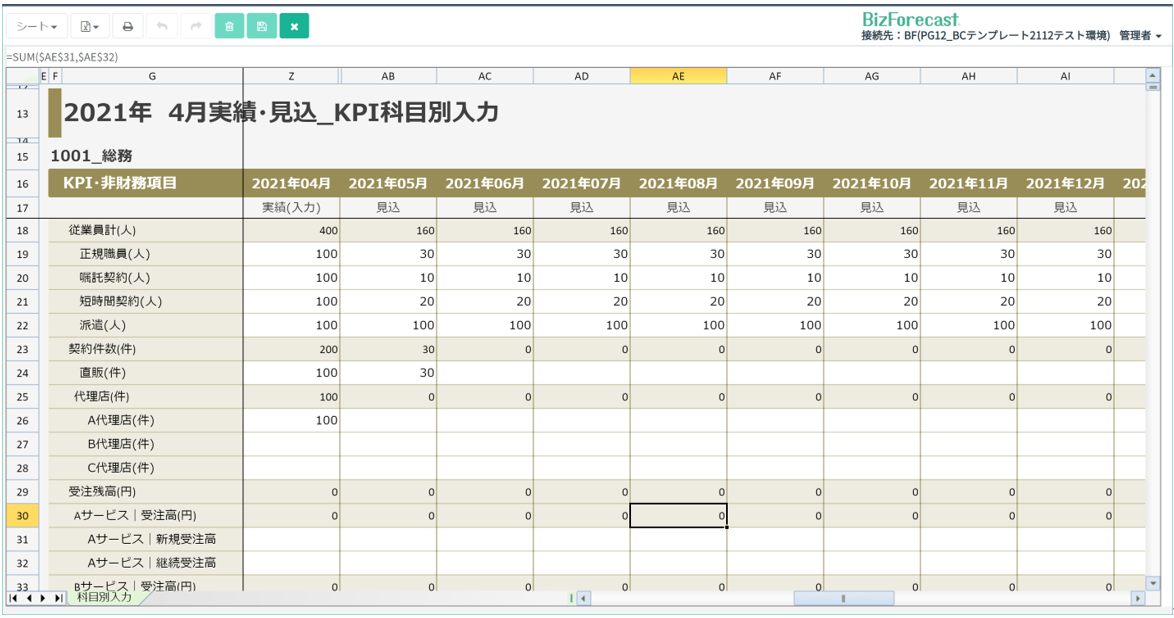
Task: Click the trash delete icon
Action: click(x=229, y=27)
